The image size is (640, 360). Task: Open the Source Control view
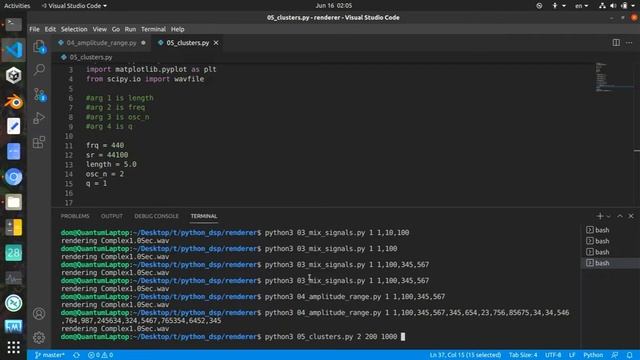point(39,95)
